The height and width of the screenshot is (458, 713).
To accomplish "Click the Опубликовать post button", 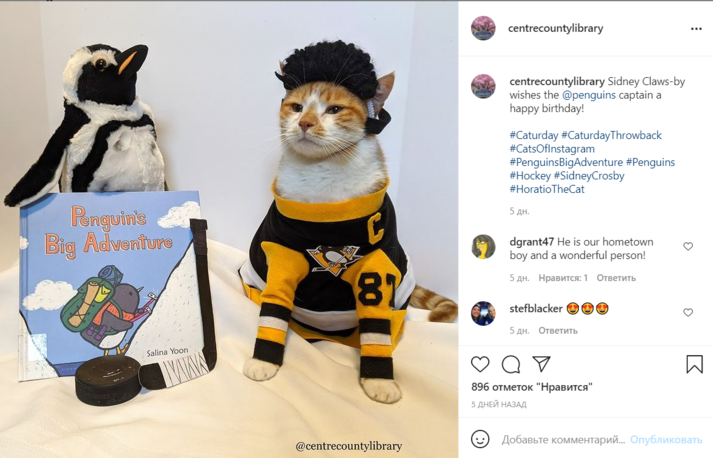I will [666, 440].
